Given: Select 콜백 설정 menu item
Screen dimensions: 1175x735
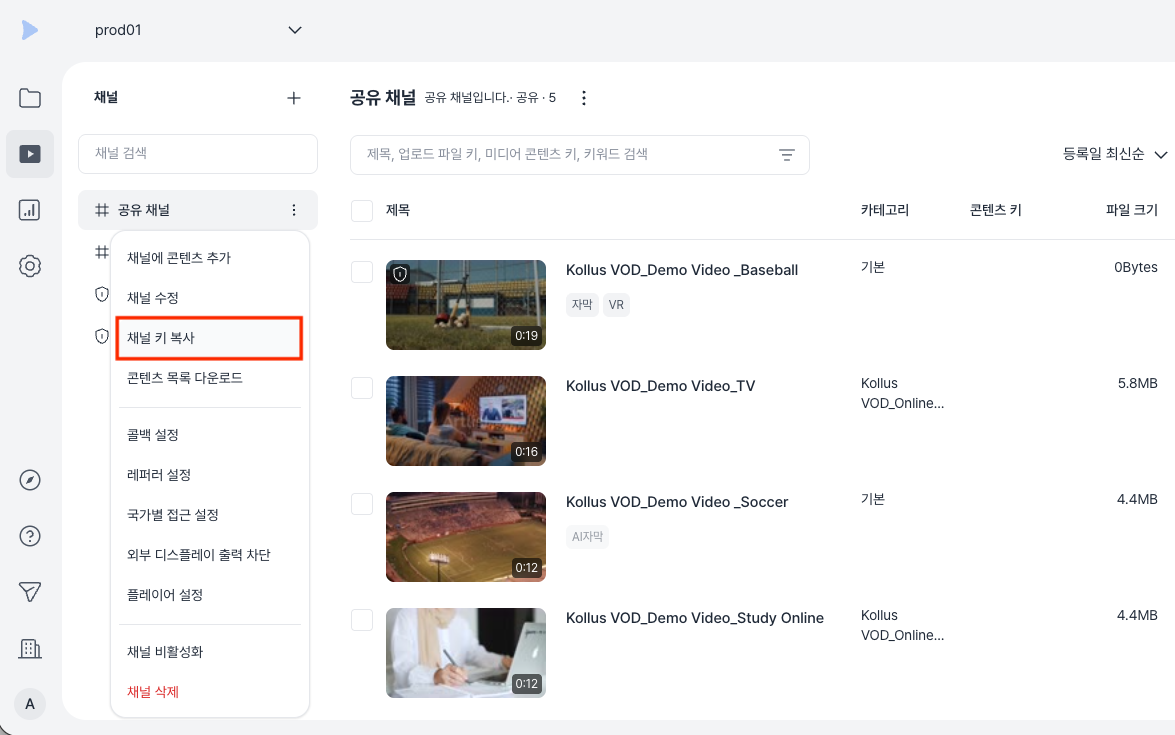Looking at the screenshot, I should tap(209, 435).
